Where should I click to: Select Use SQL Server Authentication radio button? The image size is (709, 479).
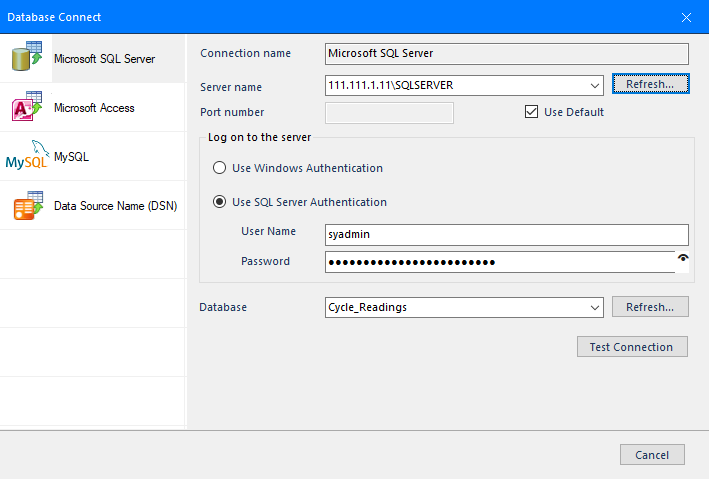tap(219, 202)
